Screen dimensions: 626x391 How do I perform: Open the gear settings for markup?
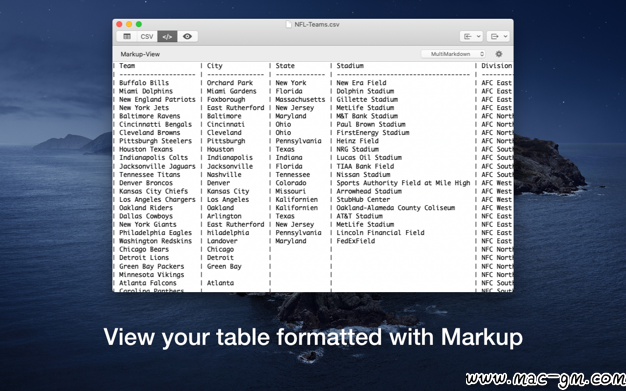[x=499, y=54]
